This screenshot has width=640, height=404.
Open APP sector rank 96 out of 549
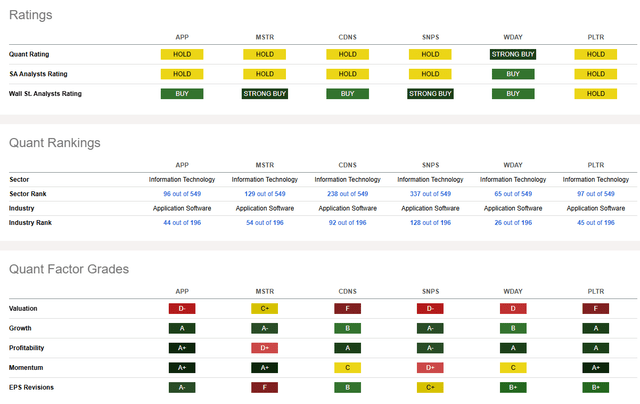click(182, 194)
